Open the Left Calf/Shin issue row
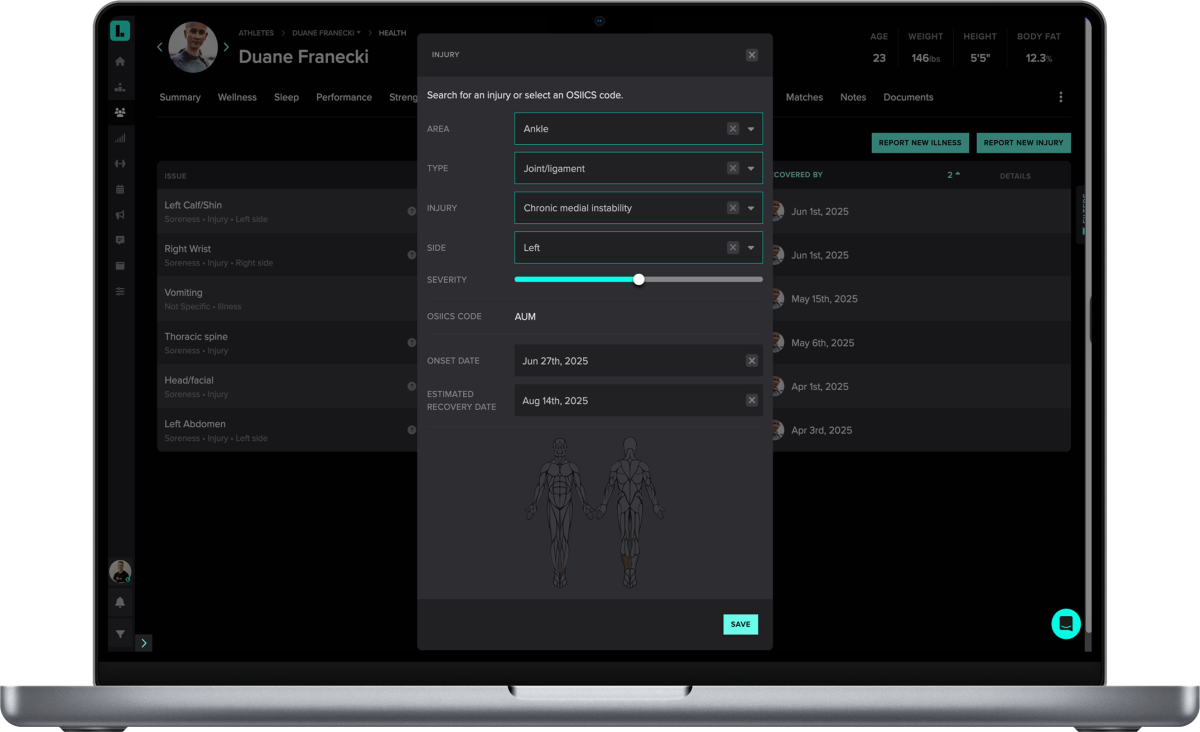Image resolution: width=1200 pixels, height=732 pixels. coord(613,211)
